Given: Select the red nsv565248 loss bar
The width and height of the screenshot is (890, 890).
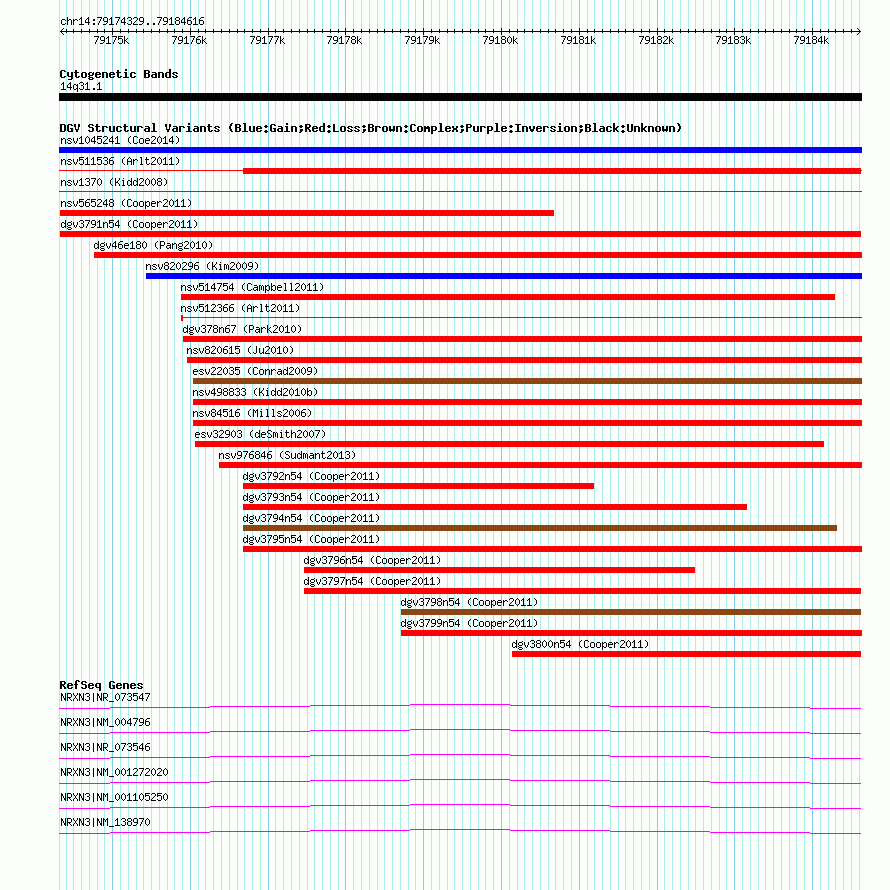Looking at the screenshot, I should (307, 213).
